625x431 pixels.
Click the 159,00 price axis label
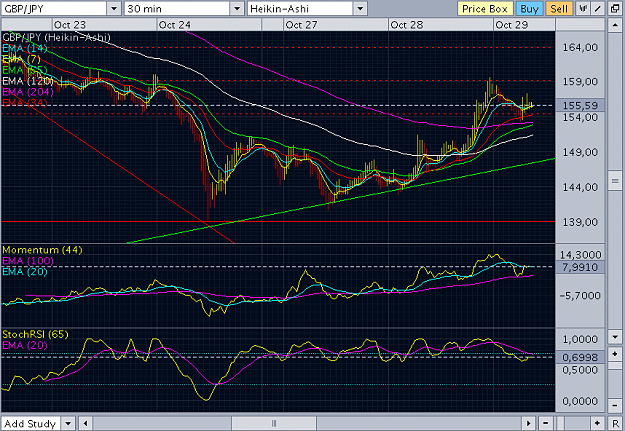[580, 81]
